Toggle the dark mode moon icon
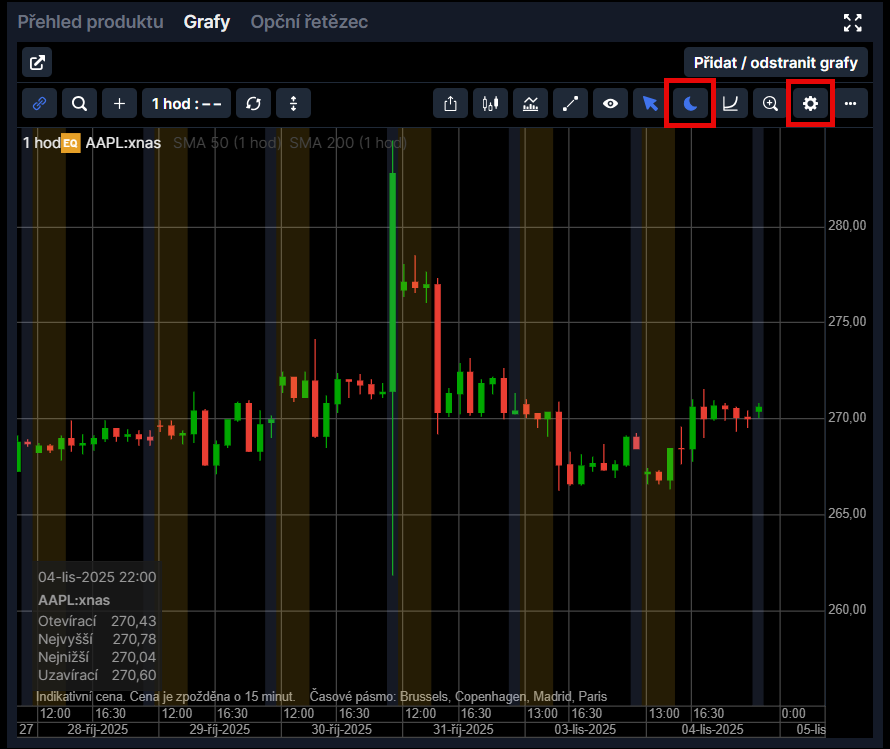 pos(690,103)
